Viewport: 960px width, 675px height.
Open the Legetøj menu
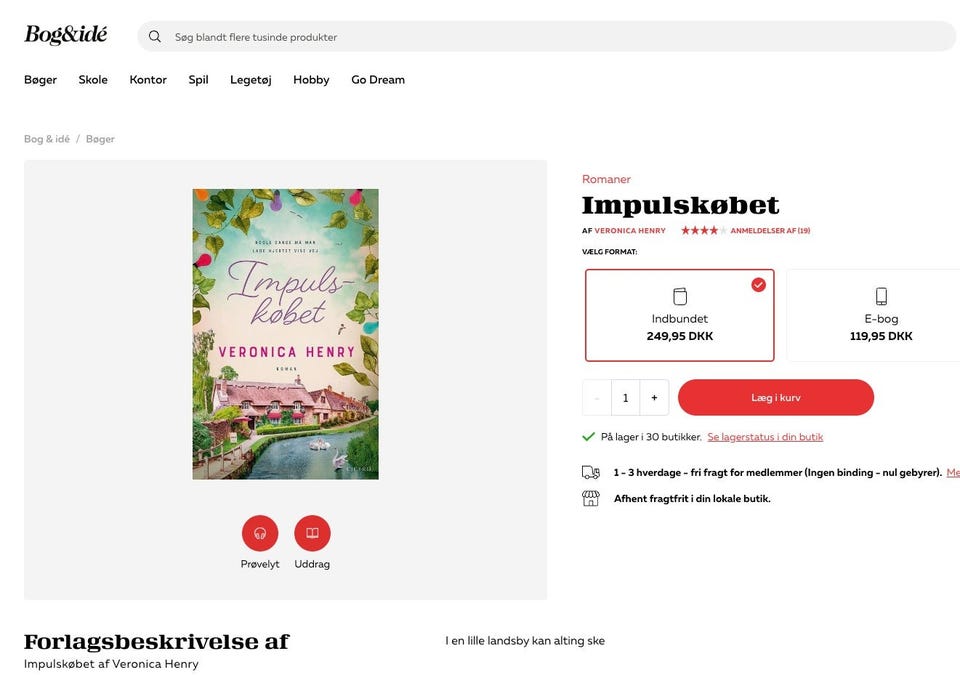point(251,80)
